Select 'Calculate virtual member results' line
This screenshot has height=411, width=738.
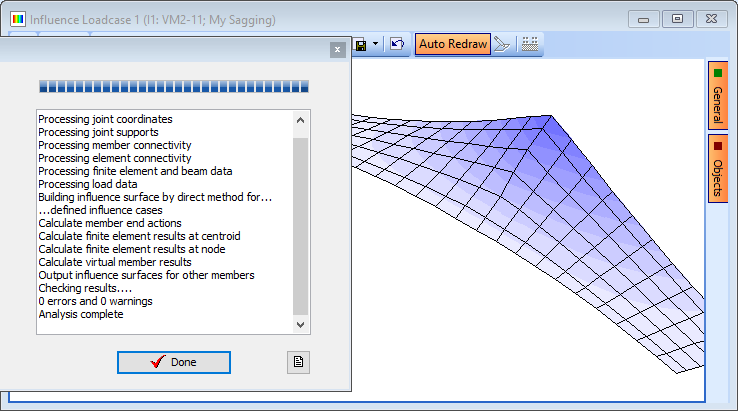(x=115, y=262)
